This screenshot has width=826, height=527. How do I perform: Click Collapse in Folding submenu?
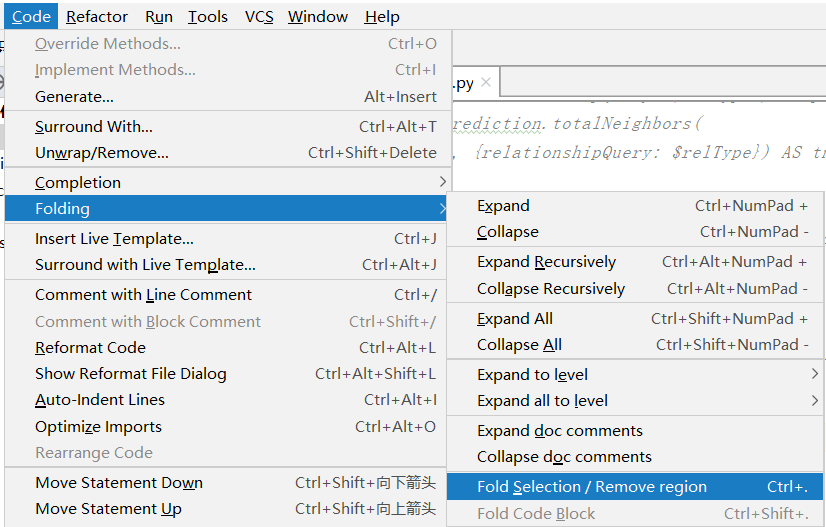(x=635, y=232)
